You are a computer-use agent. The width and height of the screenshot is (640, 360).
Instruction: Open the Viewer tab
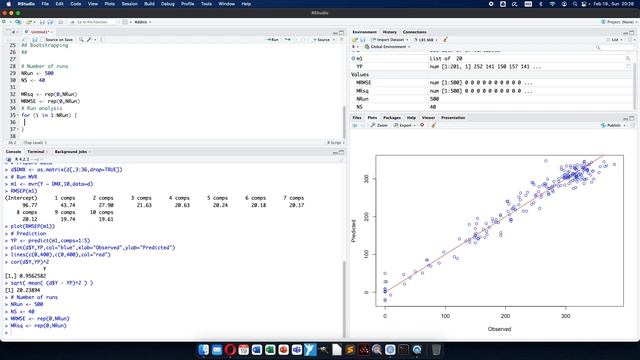click(x=428, y=118)
